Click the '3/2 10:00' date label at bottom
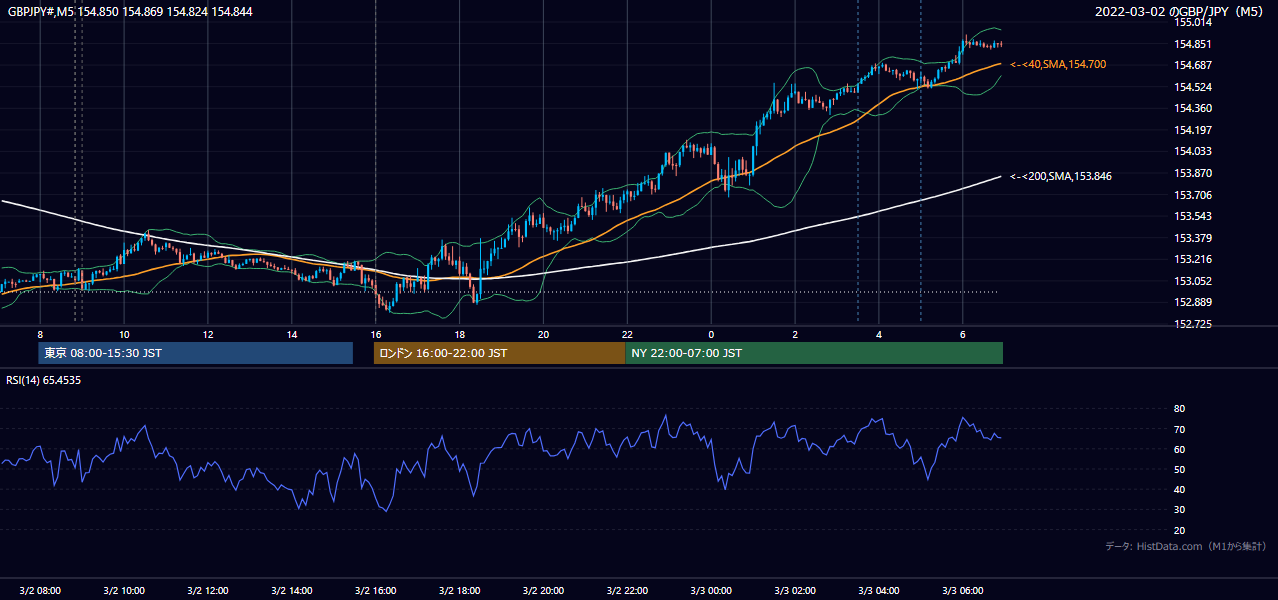 click(x=124, y=591)
